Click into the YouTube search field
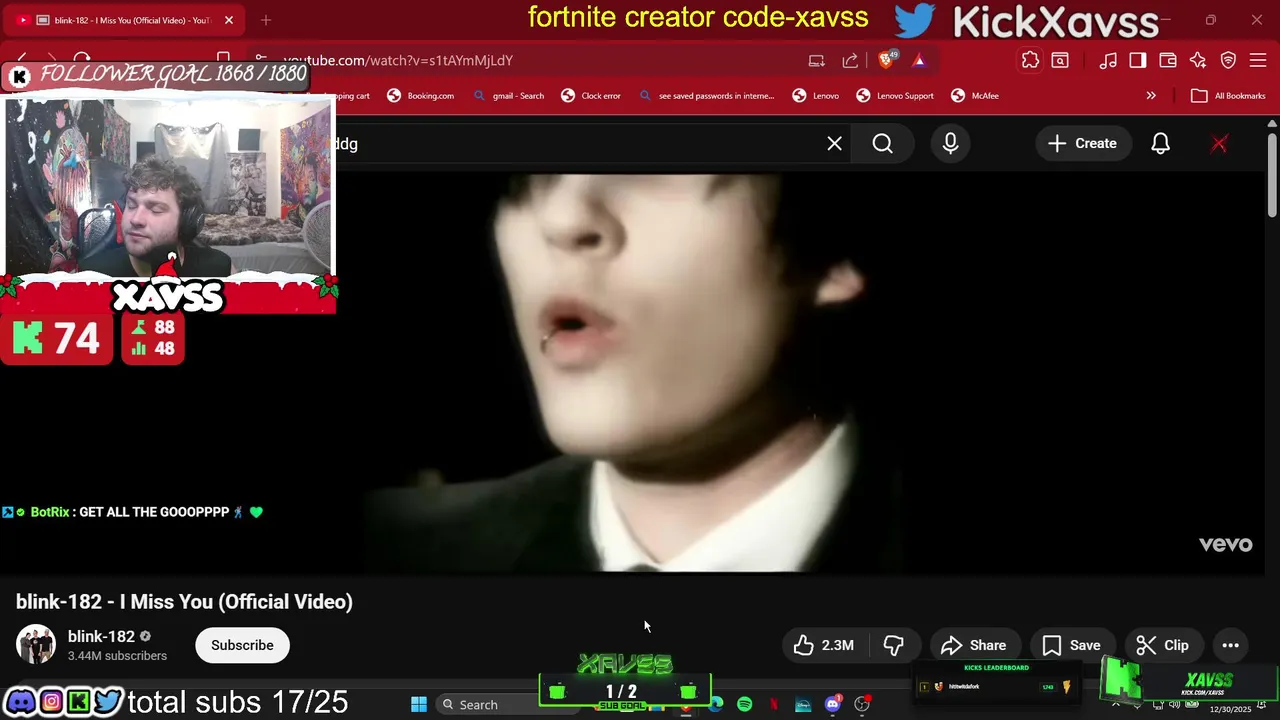 580,144
